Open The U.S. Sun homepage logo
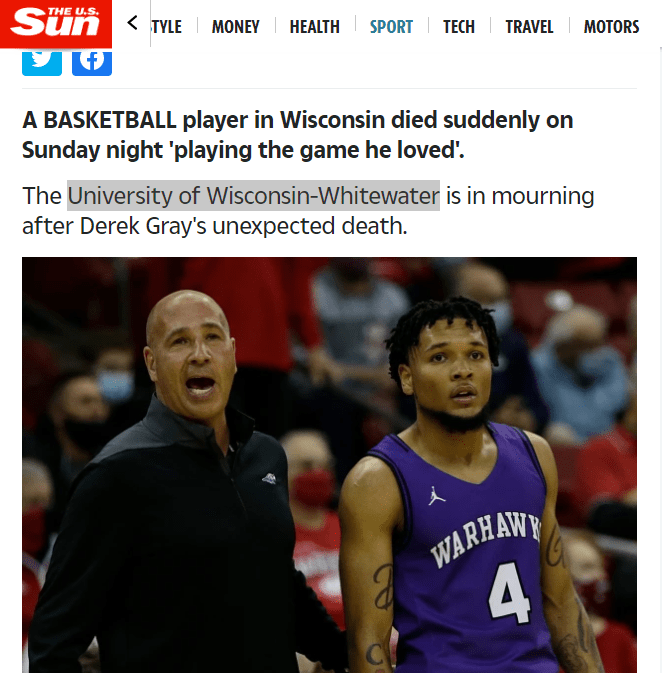 [x=56, y=24]
